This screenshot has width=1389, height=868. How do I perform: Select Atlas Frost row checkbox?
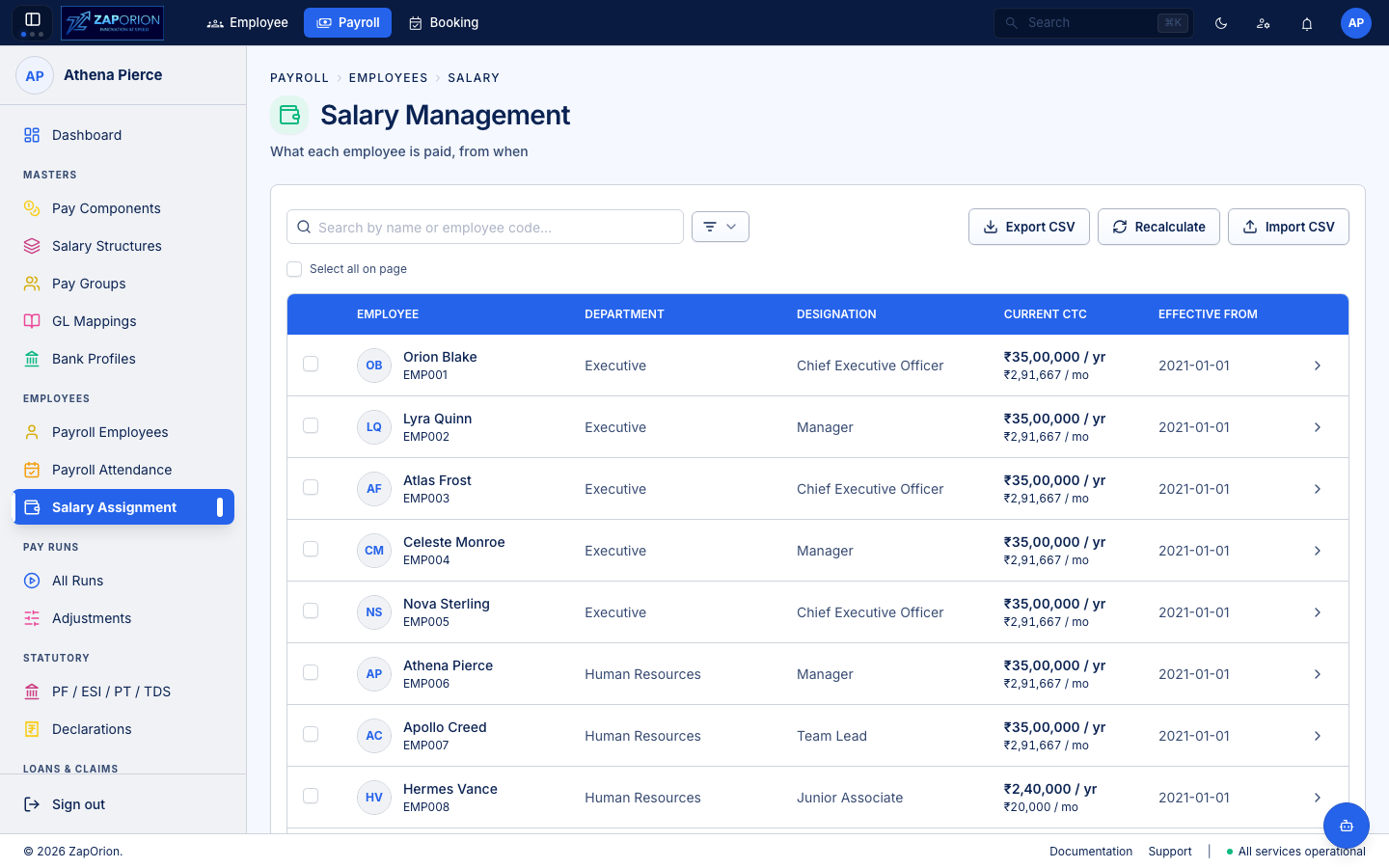(311, 487)
